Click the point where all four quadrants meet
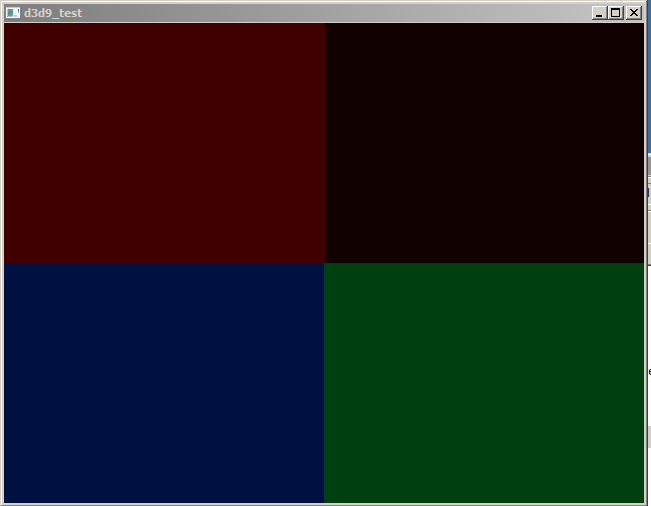Screen dimensions: 651x506 click(324, 263)
